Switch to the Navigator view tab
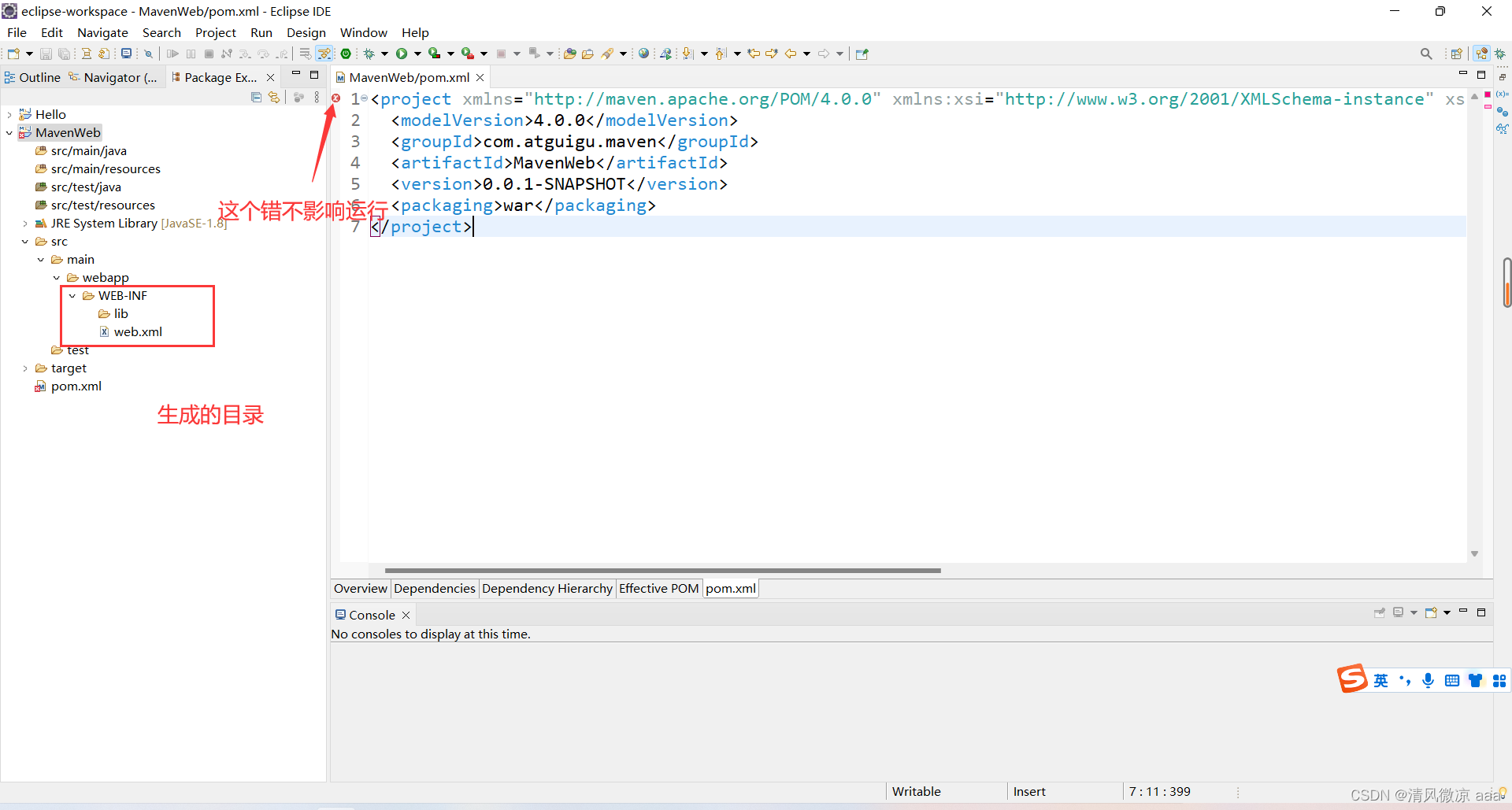1512x810 pixels. (x=113, y=77)
